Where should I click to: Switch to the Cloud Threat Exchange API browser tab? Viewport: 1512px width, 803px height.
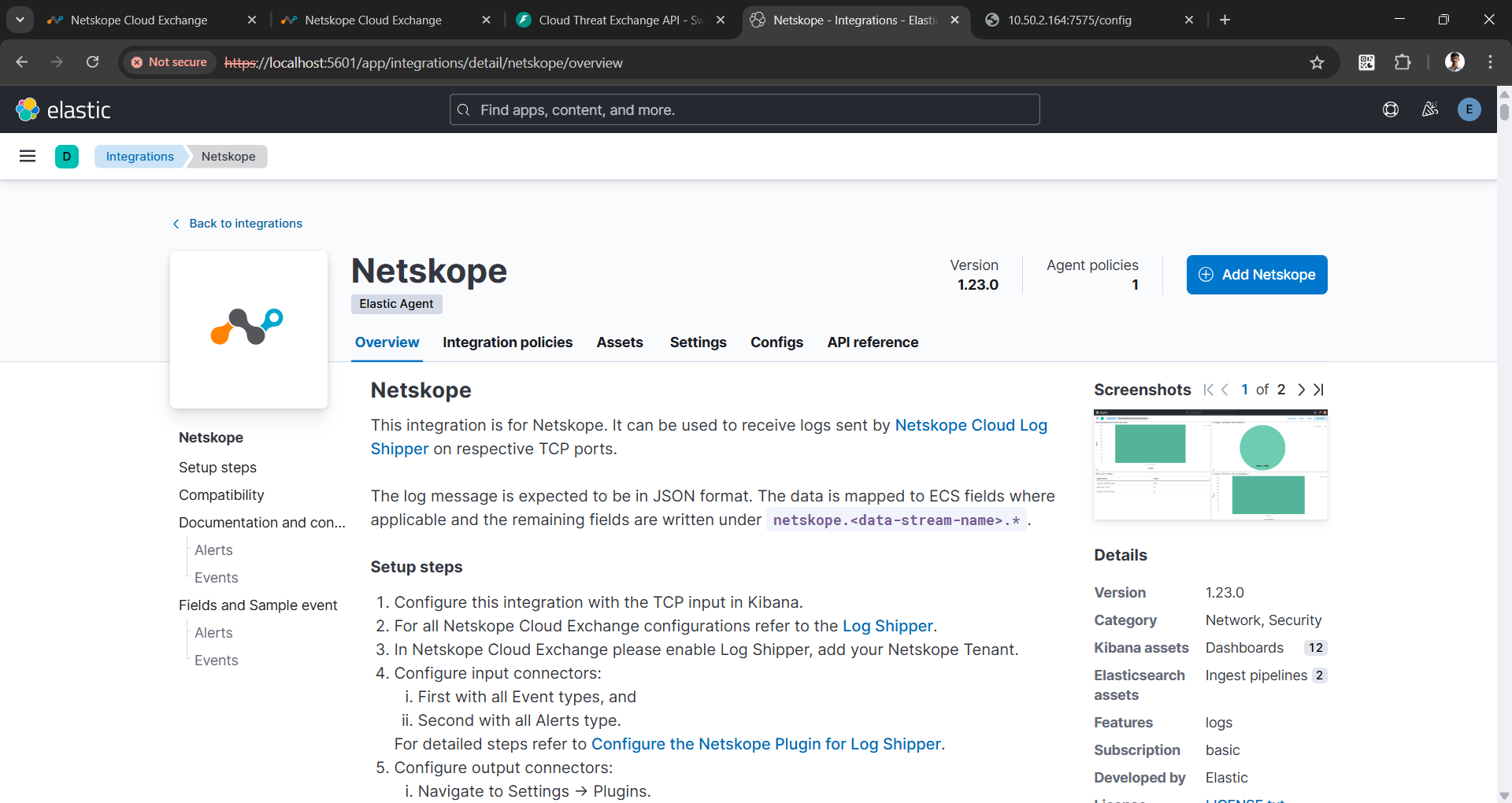620,20
